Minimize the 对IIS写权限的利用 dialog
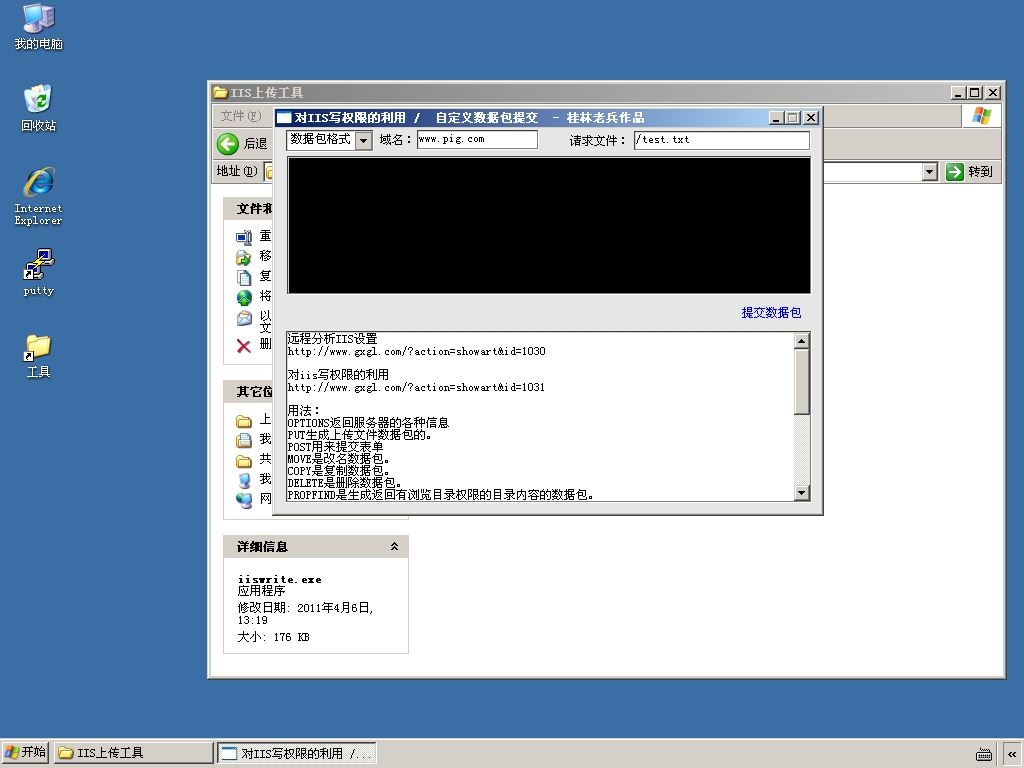Screen dimensions: 1024x768 775,118
